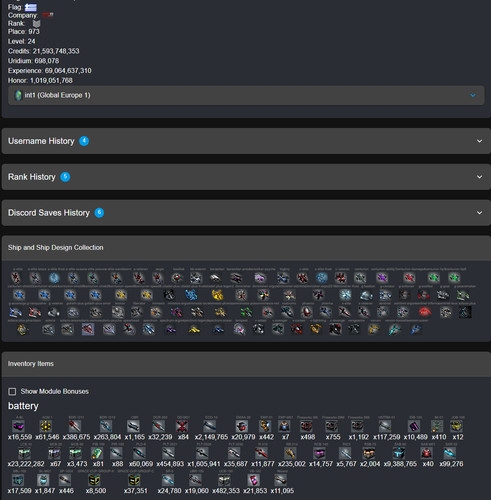Select the pink item with x21,853 count
Screen dimensions: 491x500
254,480
